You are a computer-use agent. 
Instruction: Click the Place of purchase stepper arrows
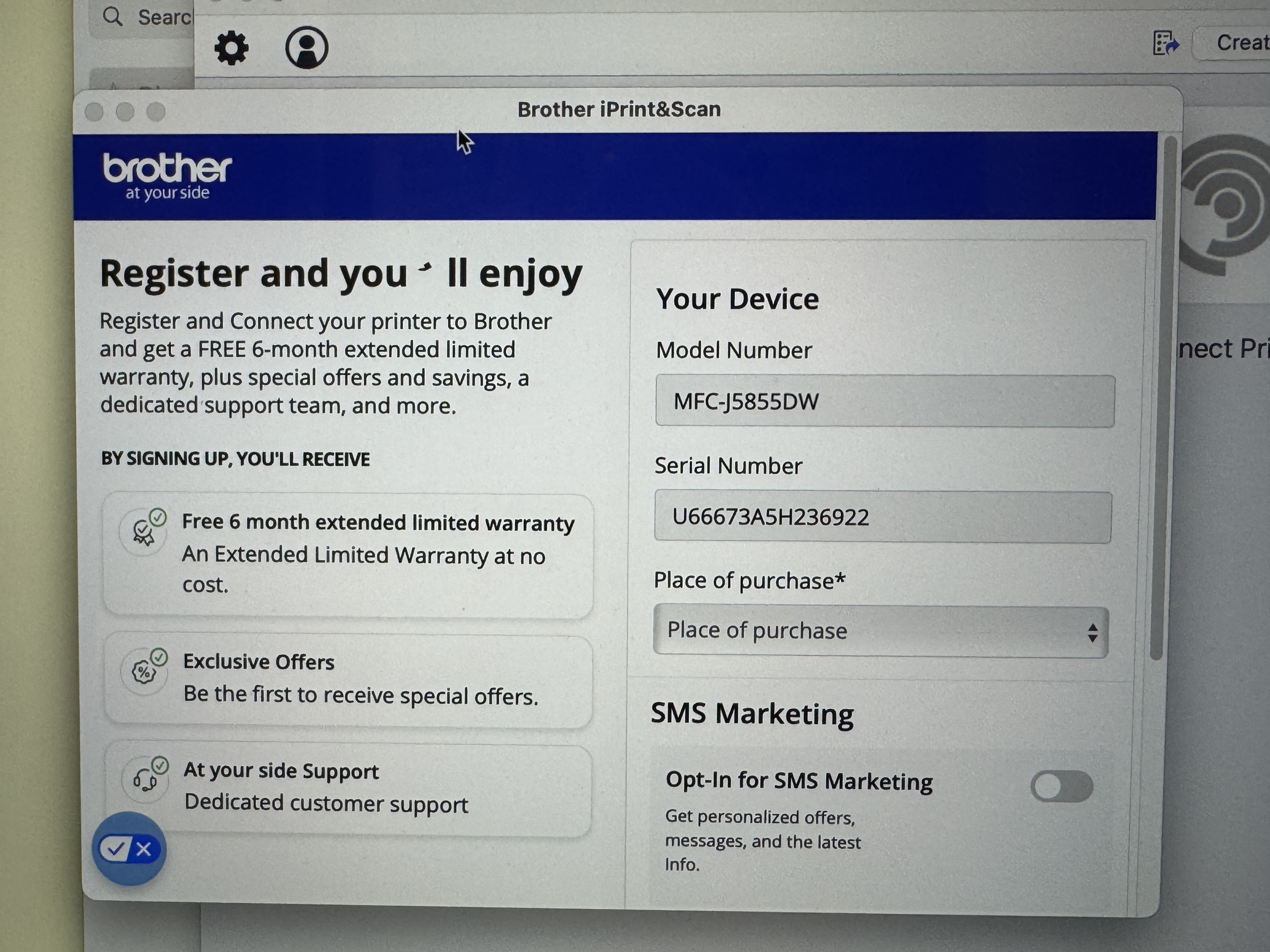[1093, 633]
